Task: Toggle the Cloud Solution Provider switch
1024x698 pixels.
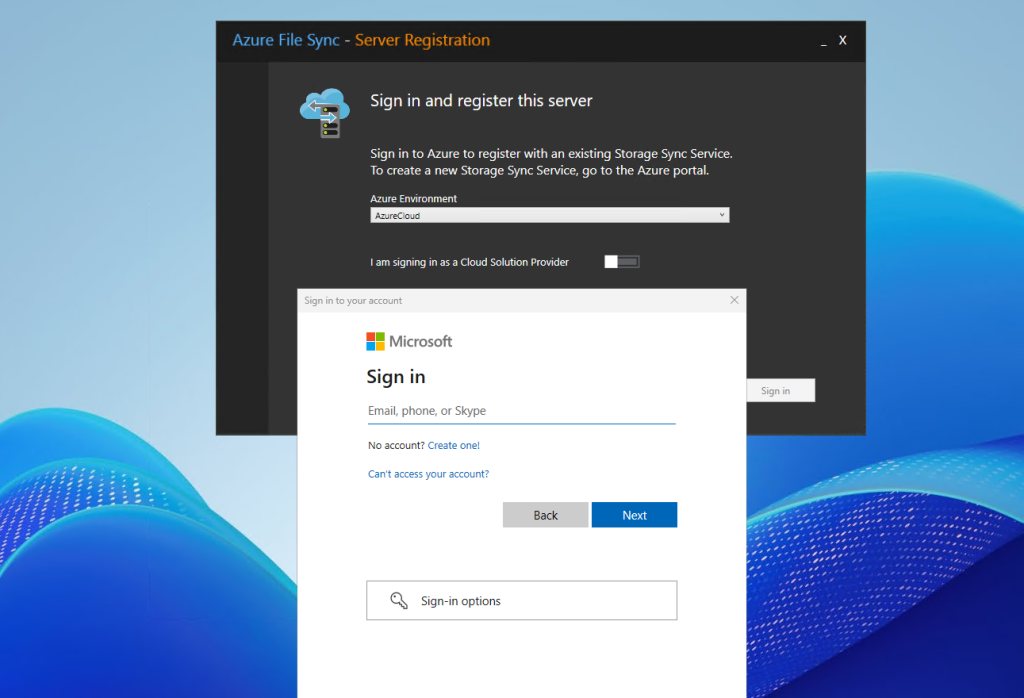Action: pos(622,262)
